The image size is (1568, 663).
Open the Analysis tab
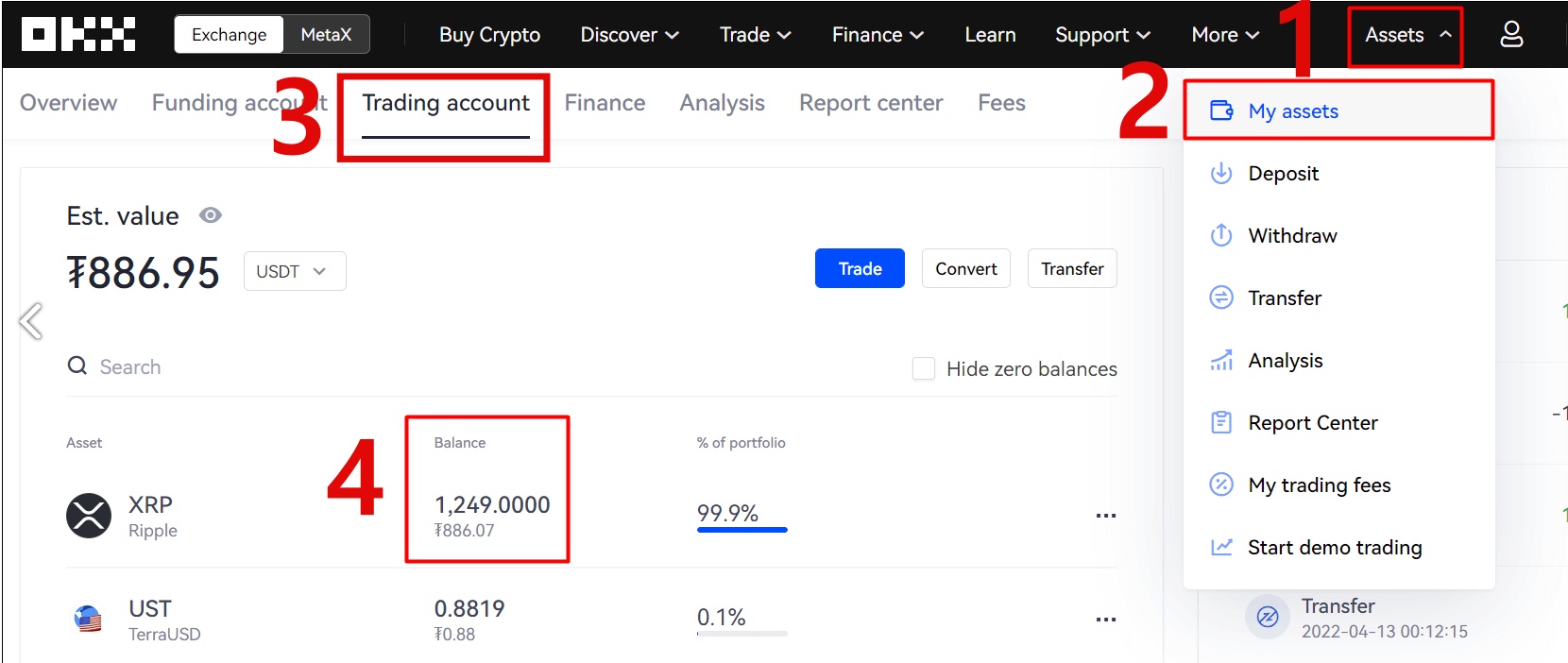click(723, 102)
